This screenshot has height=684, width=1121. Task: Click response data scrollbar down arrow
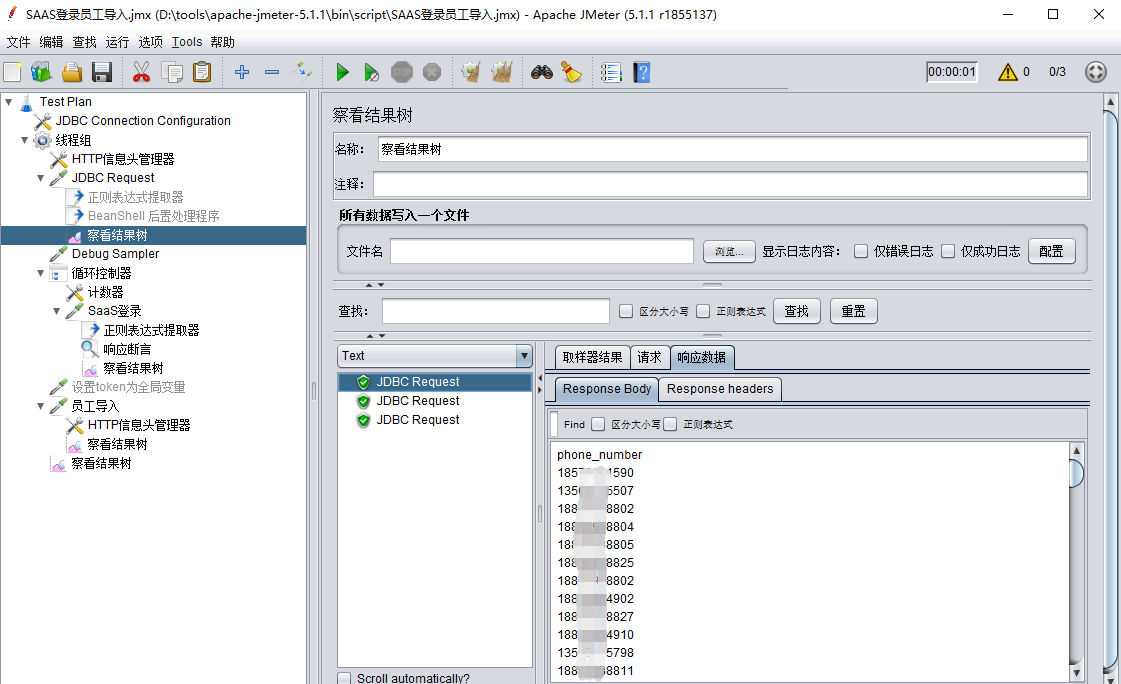click(1076, 673)
